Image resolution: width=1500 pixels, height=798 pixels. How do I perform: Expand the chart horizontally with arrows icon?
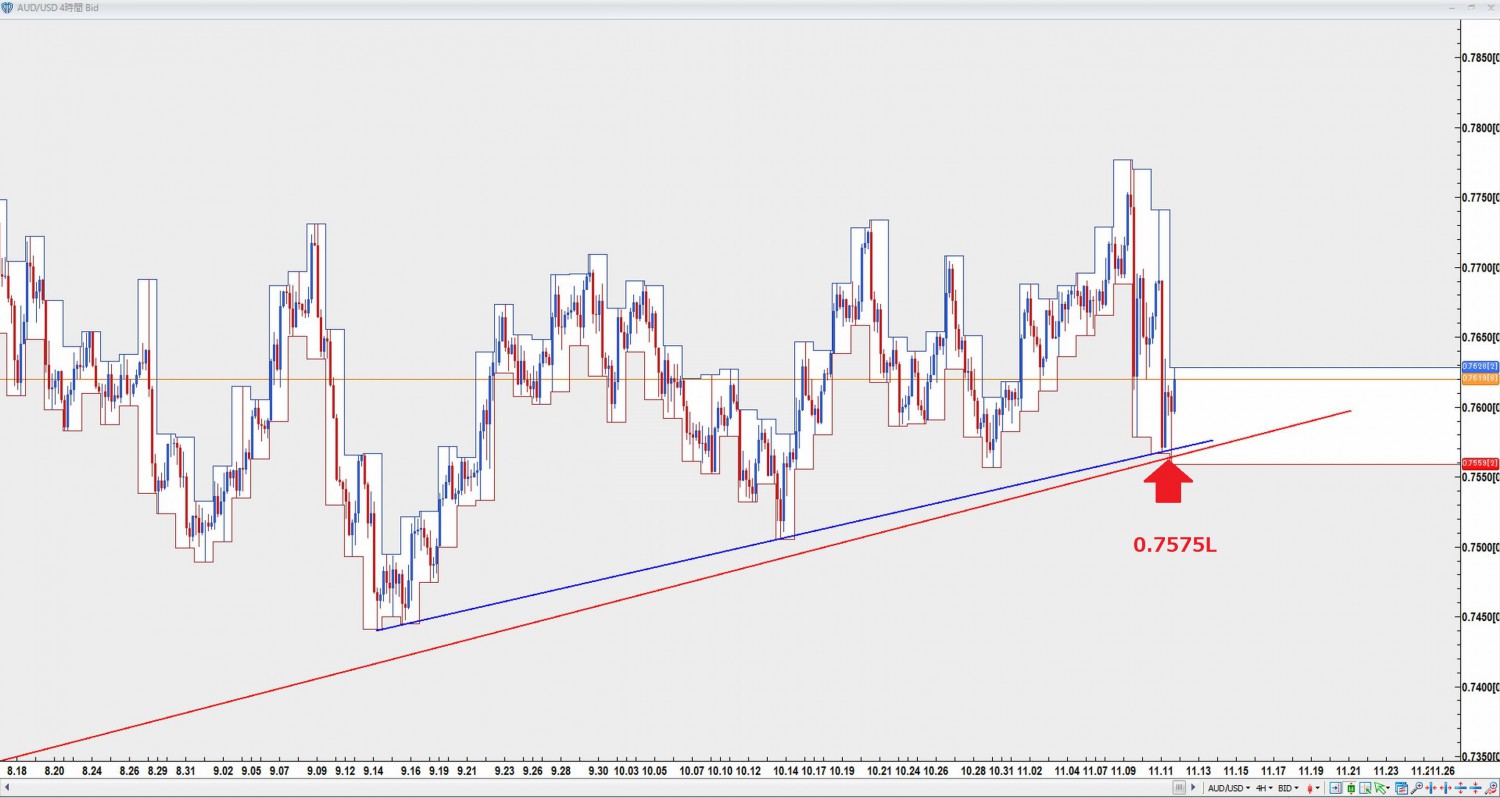click(x=1447, y=788)
